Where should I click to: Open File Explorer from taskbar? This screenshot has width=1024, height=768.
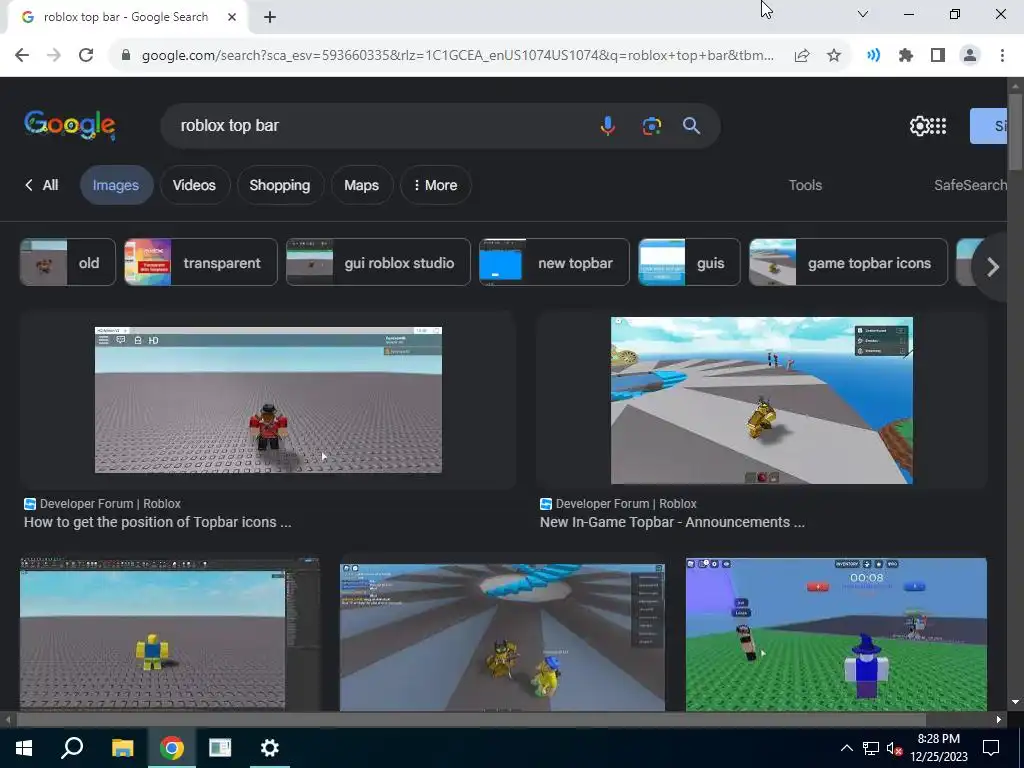pos(122,748)
